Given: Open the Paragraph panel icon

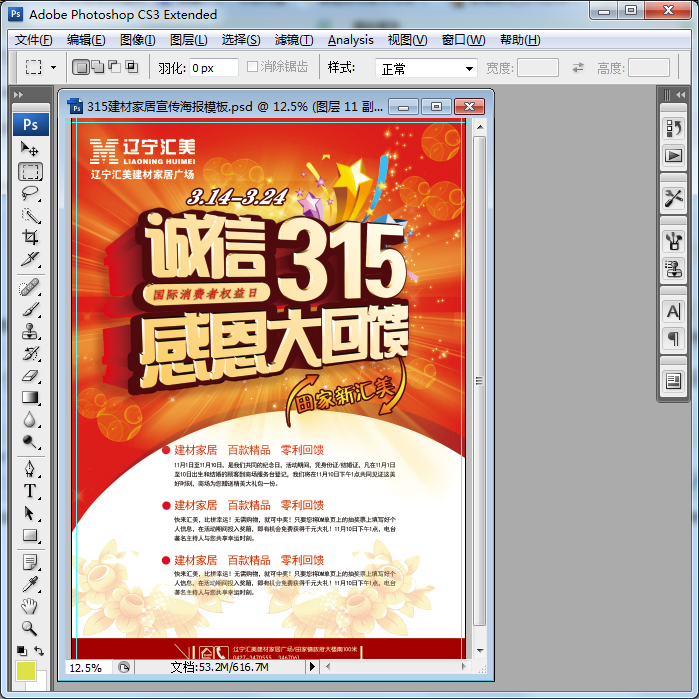Looking at the screenshot, I should [x=673, y=338].
